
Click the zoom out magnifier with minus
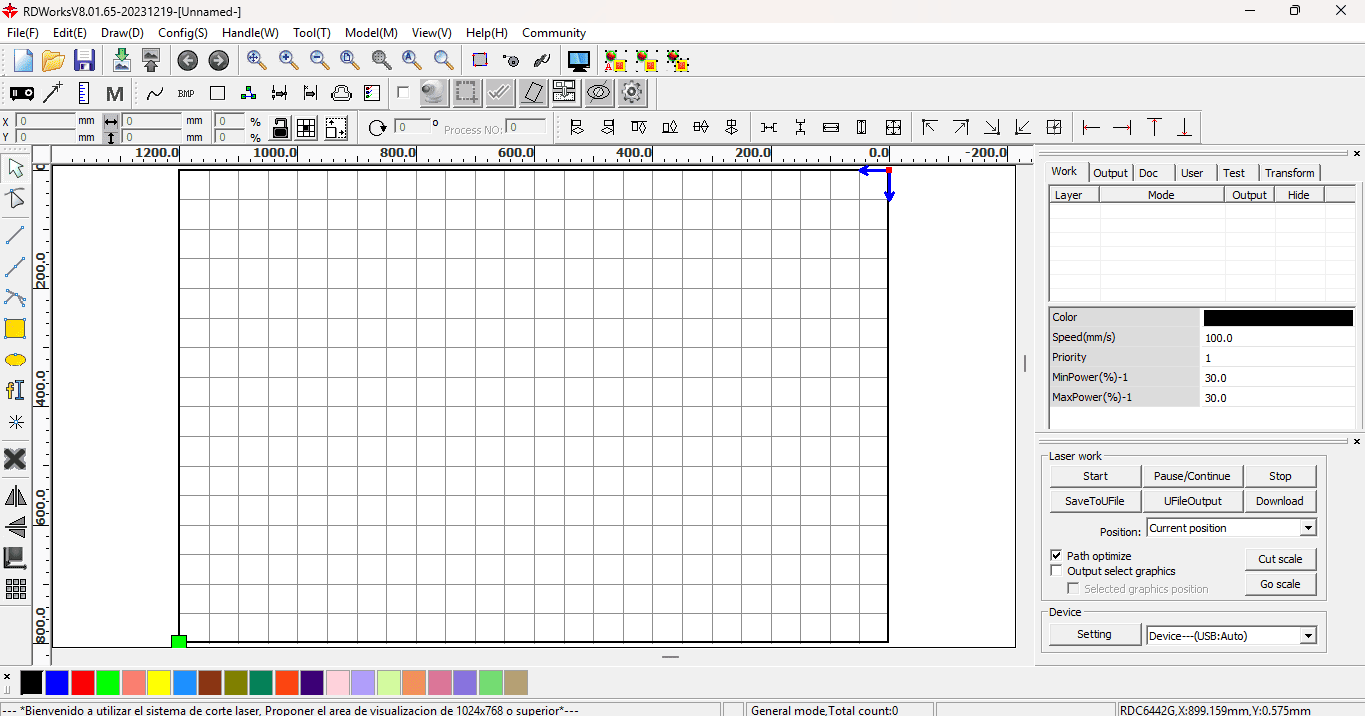click(x=319, y=61)
